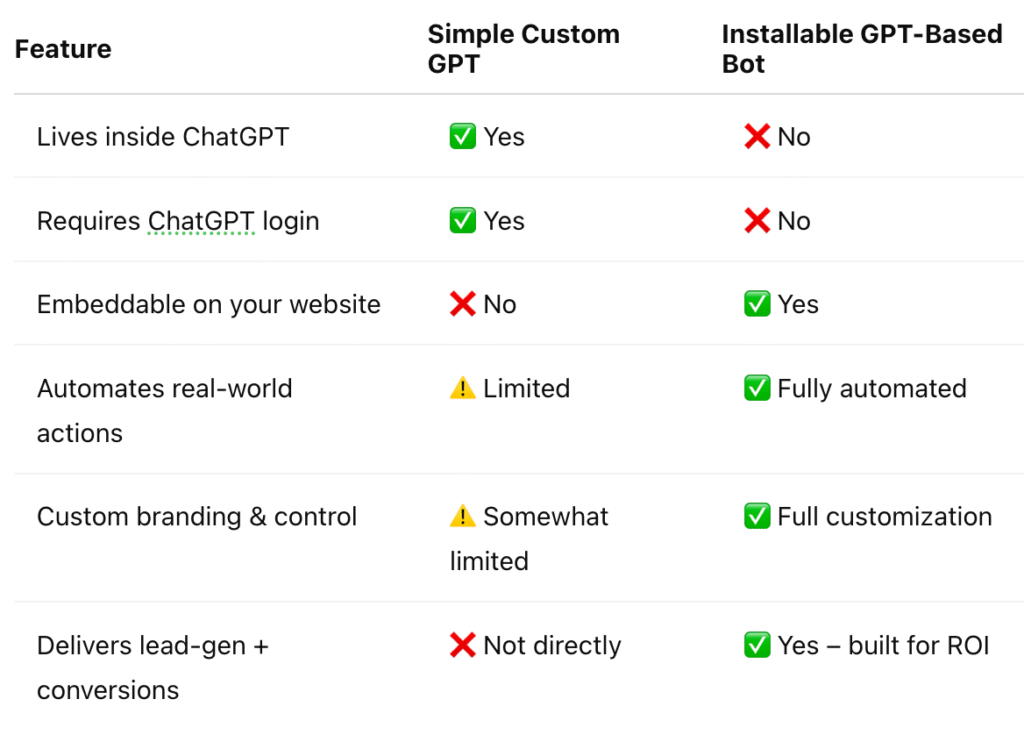Click the Delivers lead-gen + conversions text
1024x742 pixels.
[x=153, y=668]
